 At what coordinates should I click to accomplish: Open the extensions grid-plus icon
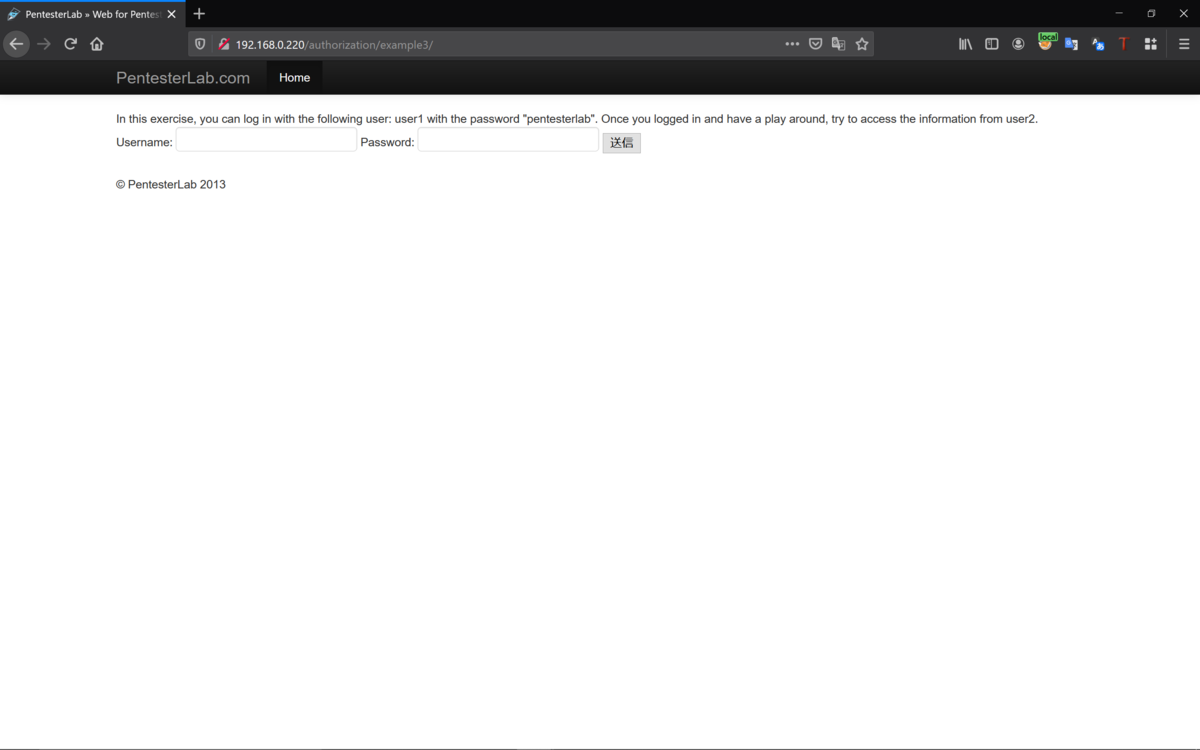[1151, 44]
